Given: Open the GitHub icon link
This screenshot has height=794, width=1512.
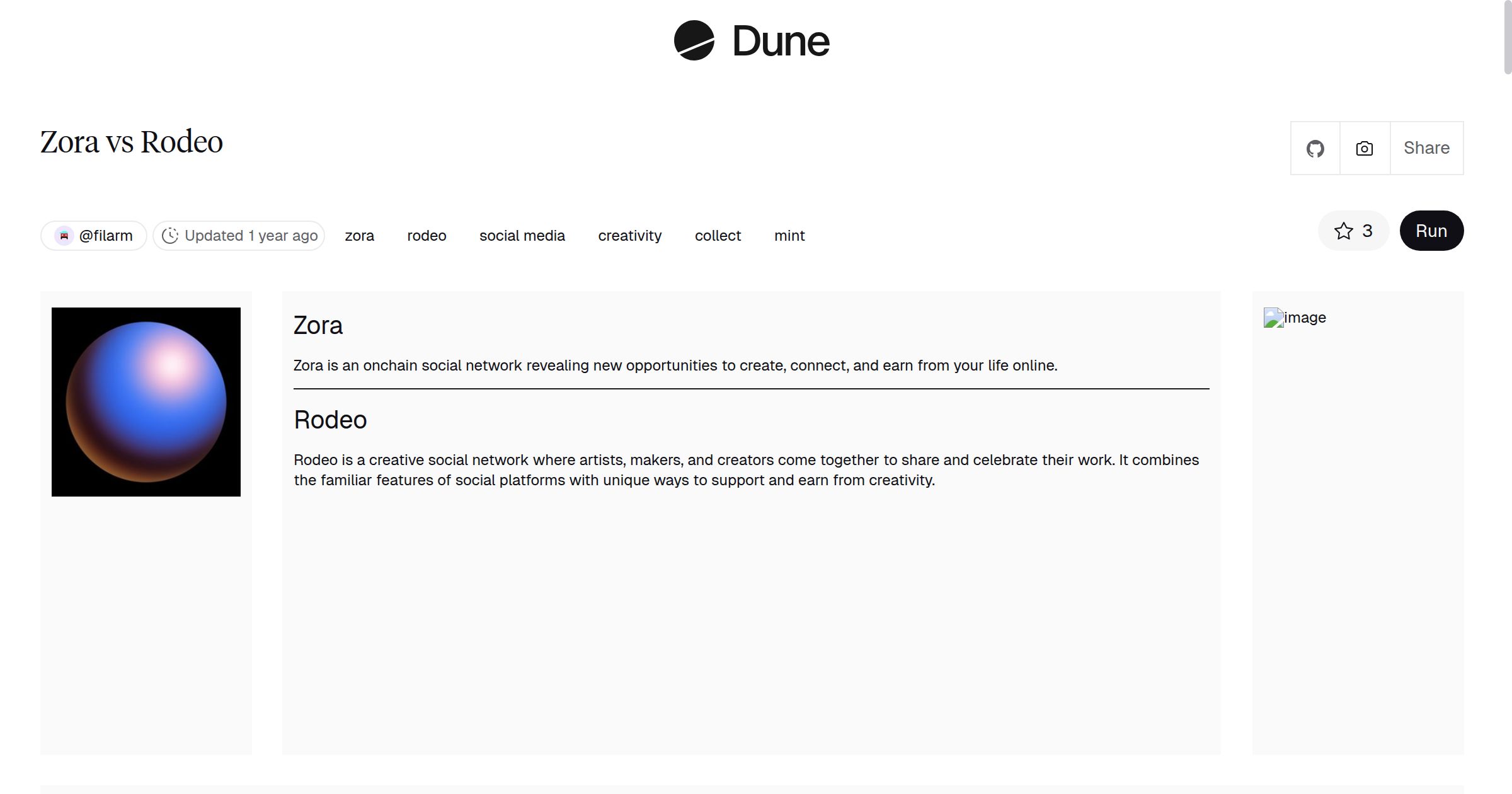Looking at the screenshot, I should tap(1315, 149).
